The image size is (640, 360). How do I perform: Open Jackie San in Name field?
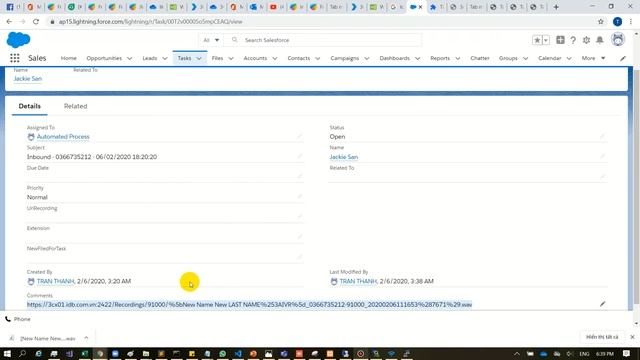click(x=344, y=157)
